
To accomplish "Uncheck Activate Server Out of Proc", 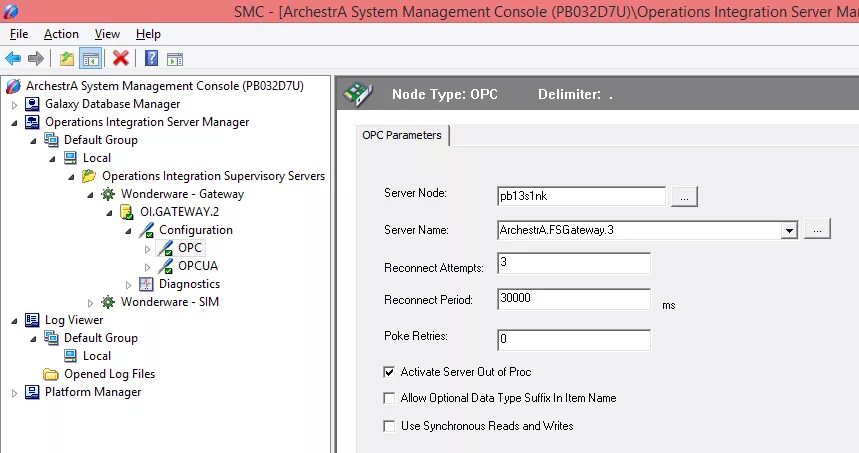I will [x=389, y=372].
